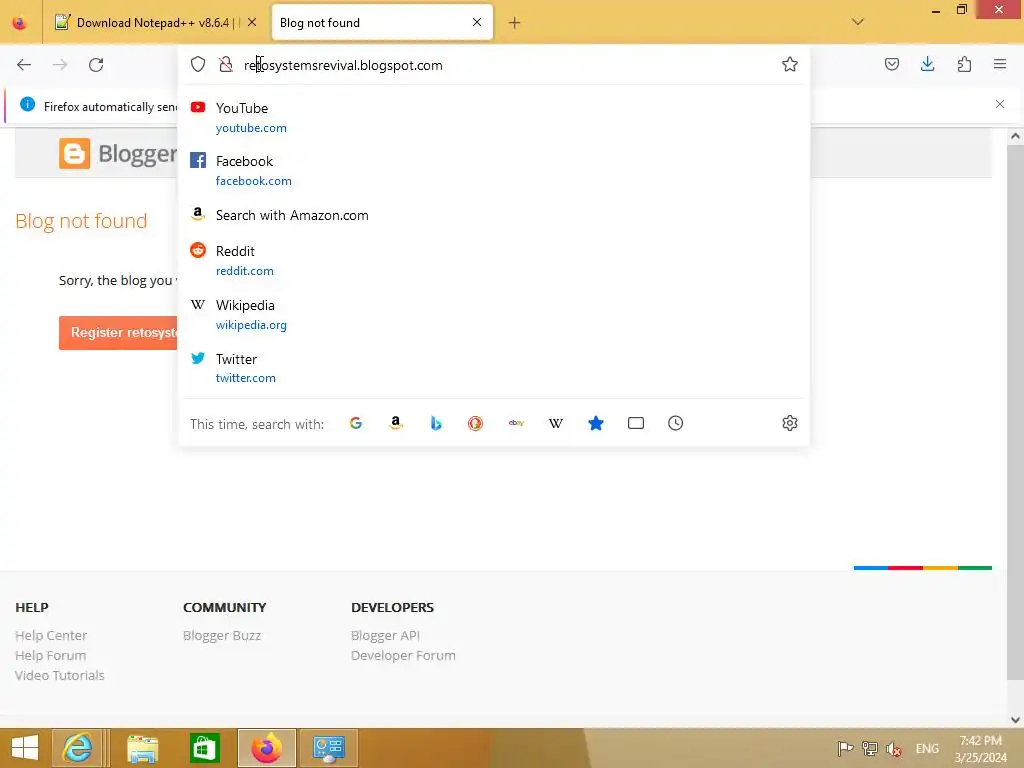Select Search with Amazon.com entry
Viewport: 1024px width, 768px height.
pyautogui.click(x=494, y=215)
